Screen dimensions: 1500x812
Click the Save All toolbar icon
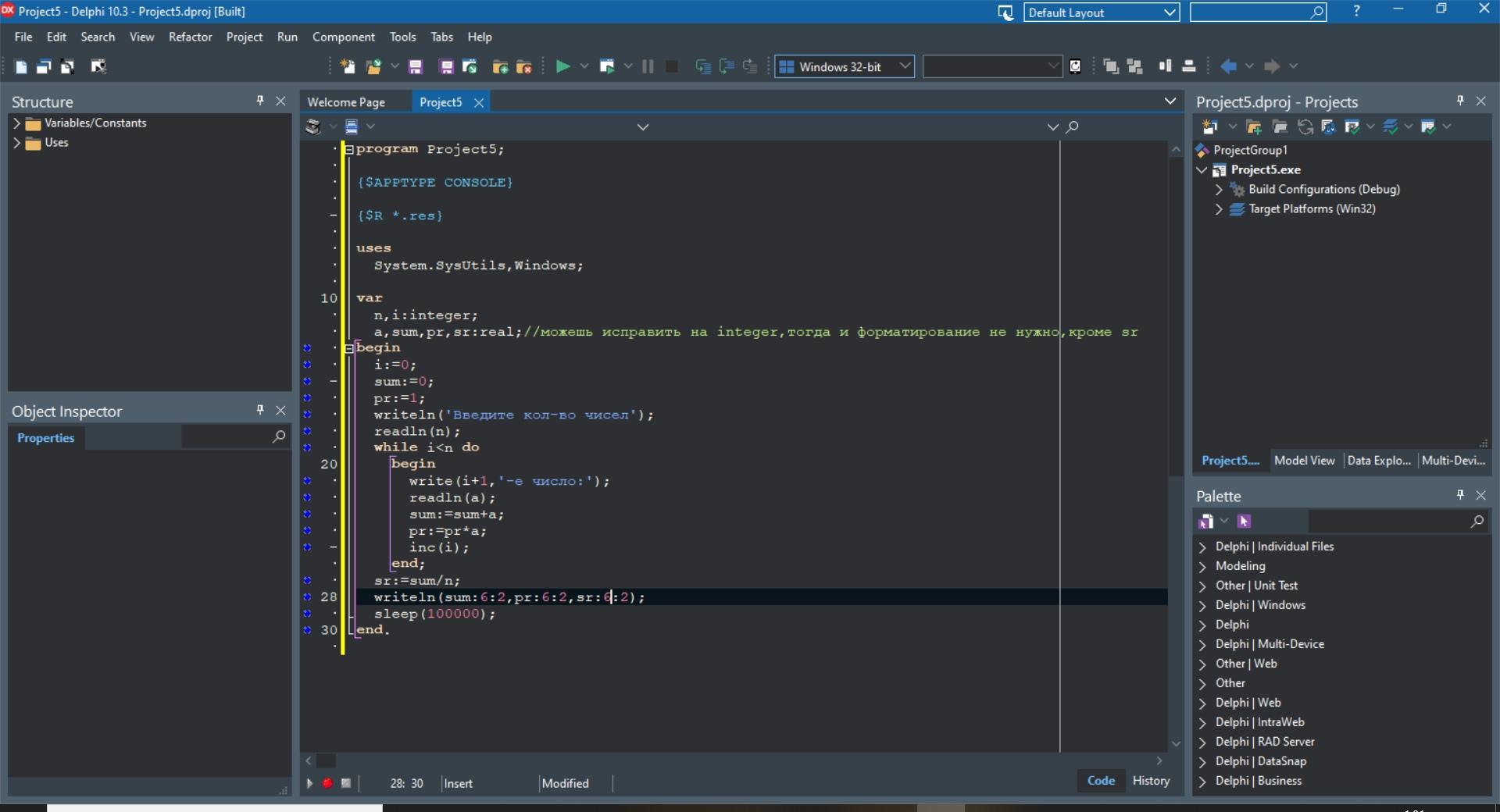[446, 66]
